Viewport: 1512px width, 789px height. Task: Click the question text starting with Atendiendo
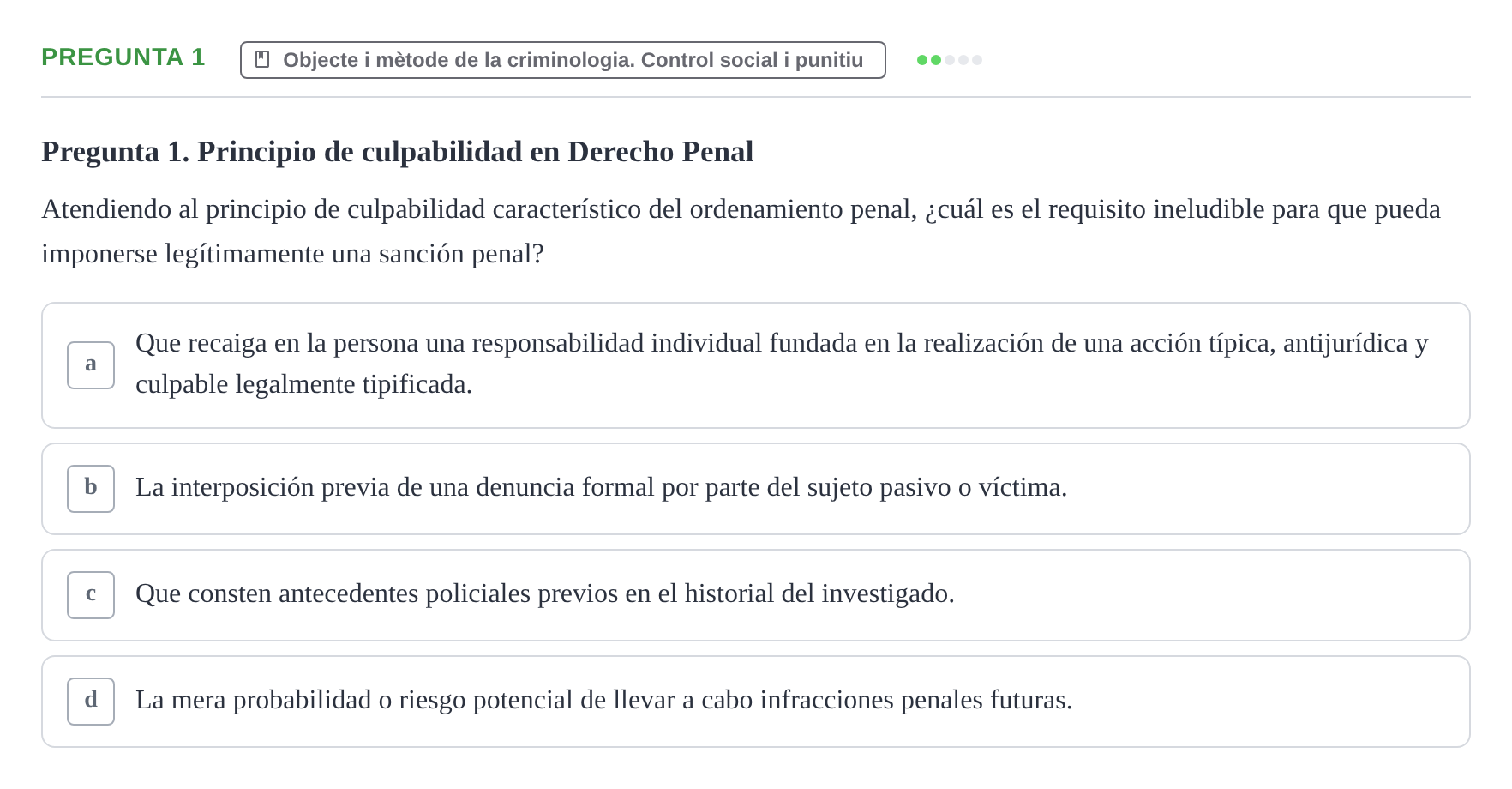pos(741,232)
